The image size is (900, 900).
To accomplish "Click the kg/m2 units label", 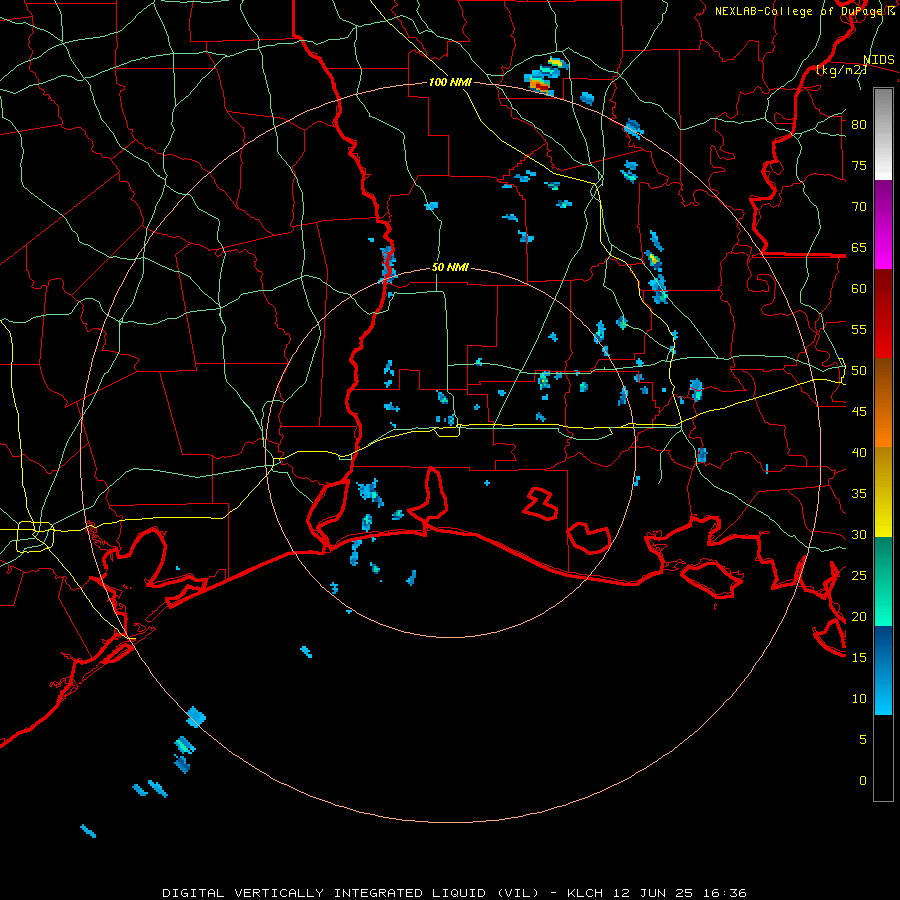I will pyautogui.click(x=842, y=70).
